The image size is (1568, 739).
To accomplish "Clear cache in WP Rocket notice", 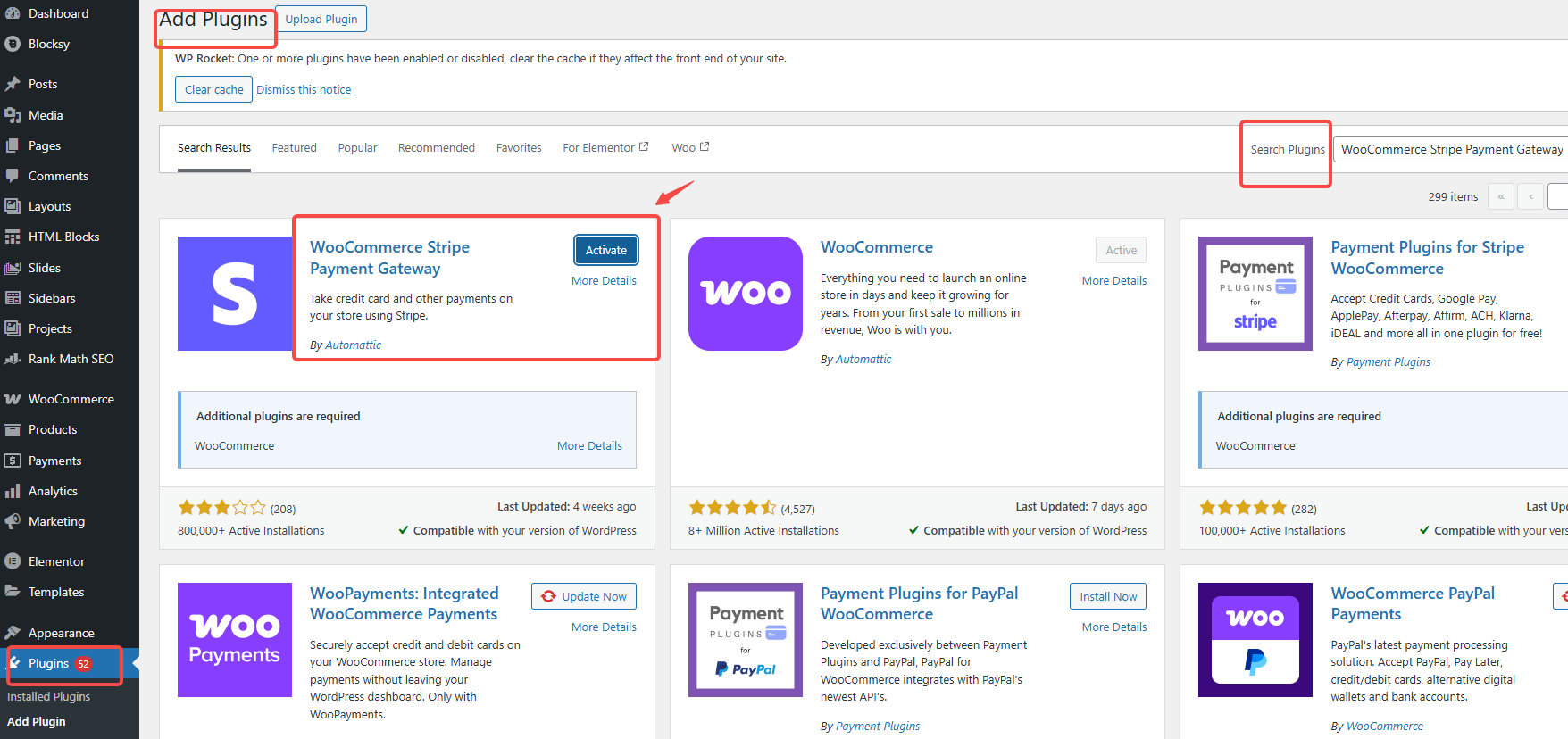I will tap(213, 89).
